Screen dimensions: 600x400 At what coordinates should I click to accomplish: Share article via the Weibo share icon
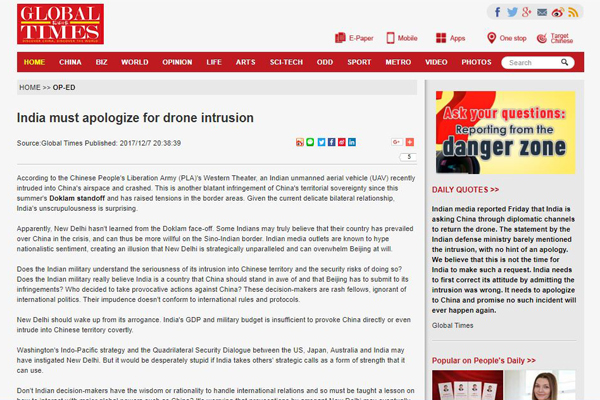pyautogui.click(x=300, y=142)
